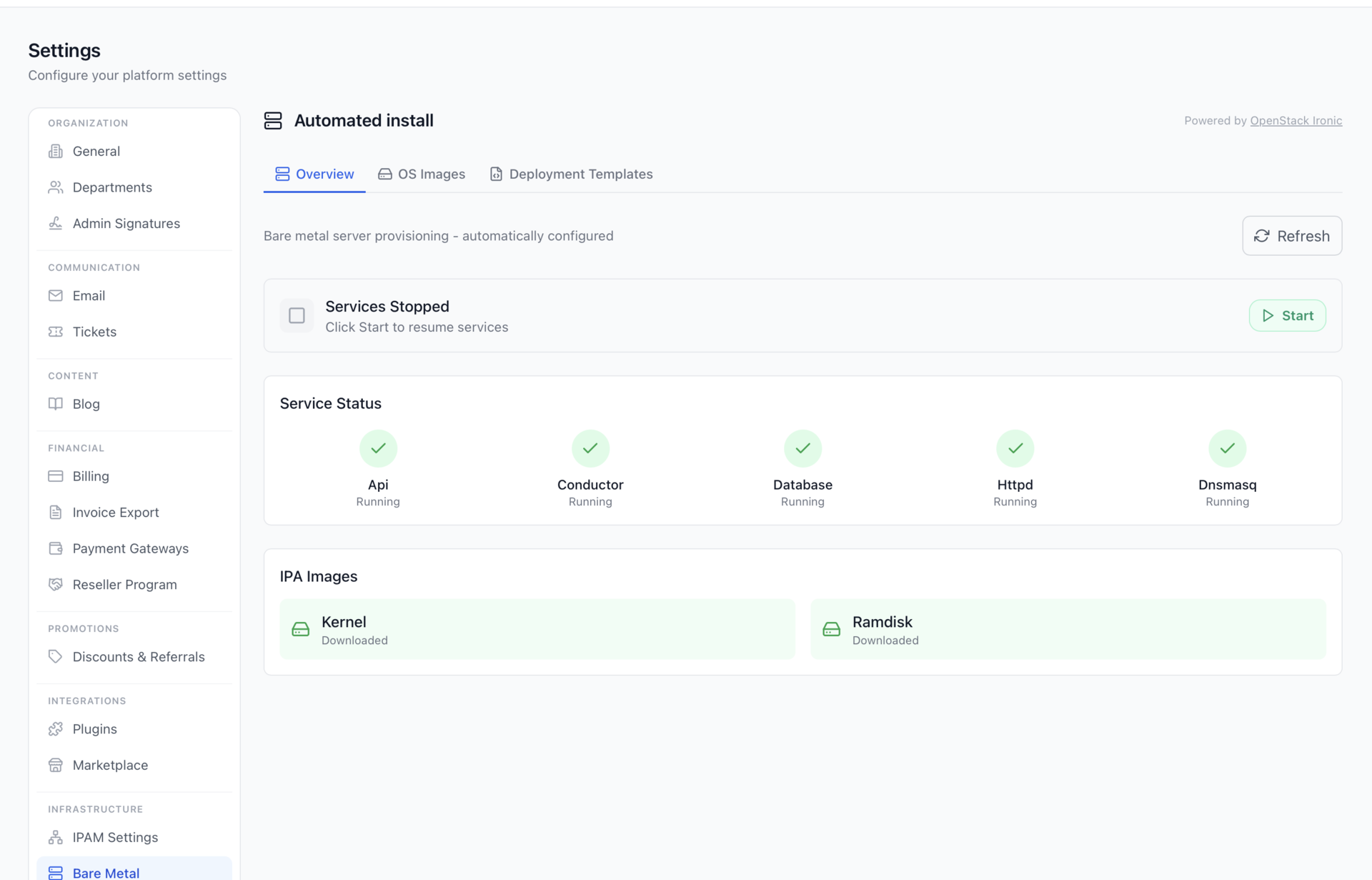Click the Bare Metal server icon
1372x880 pixels.
tap(55, 873)
